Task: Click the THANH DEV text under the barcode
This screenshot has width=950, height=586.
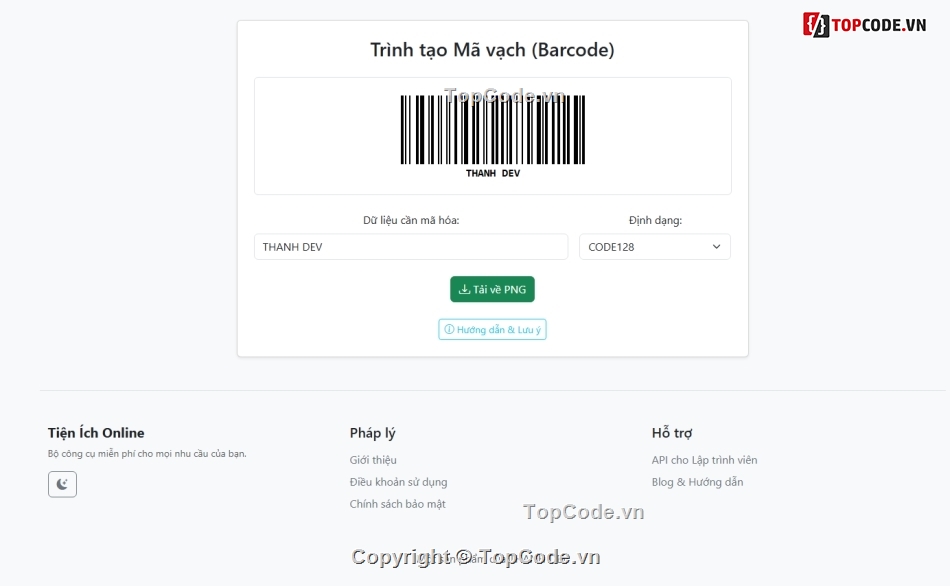Action: point(492,174)
